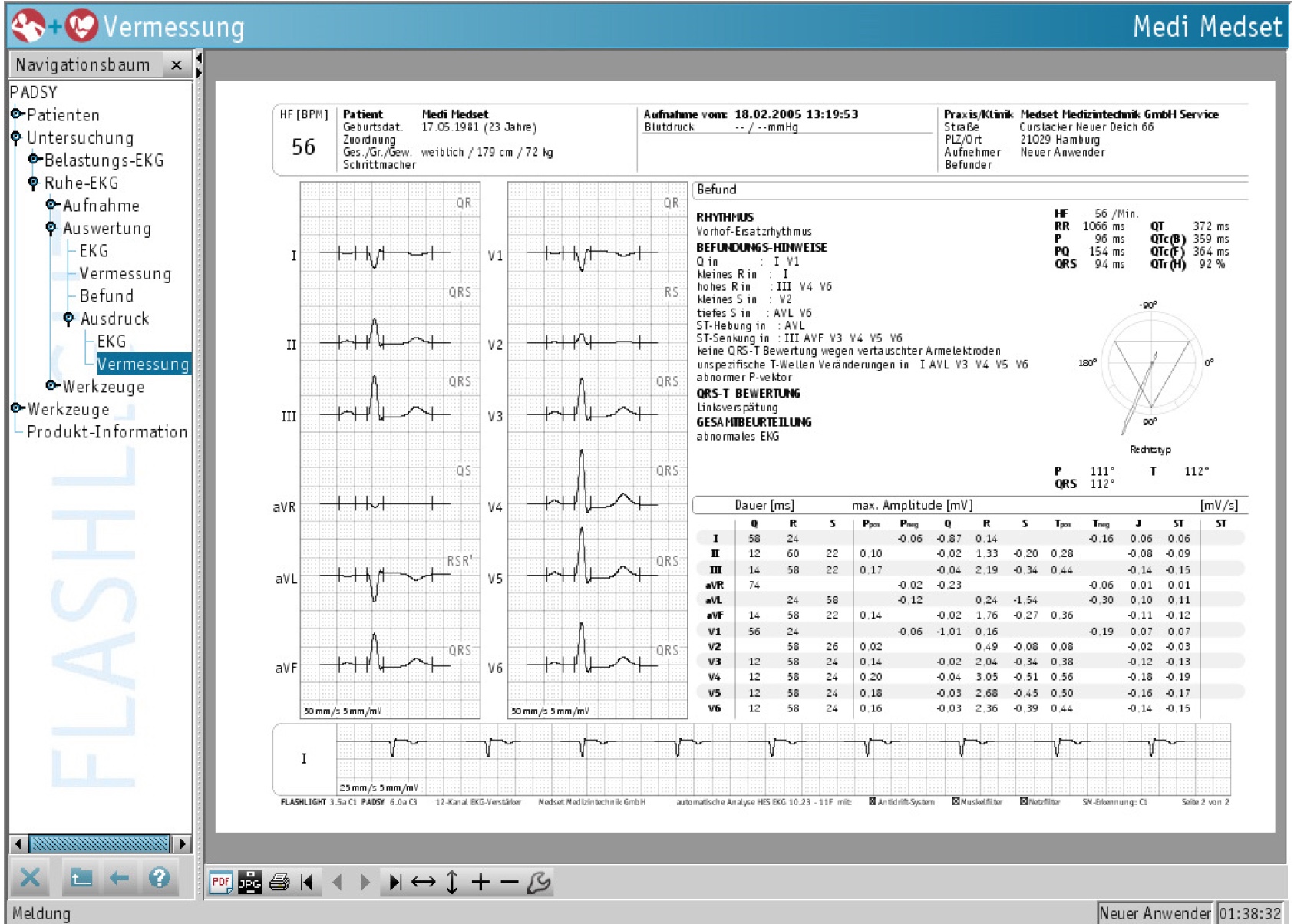Click Neuer Anwender in status bar
Image resolution: width=1294 pixels, height=924 pixels.
(x=1154, y=913)
